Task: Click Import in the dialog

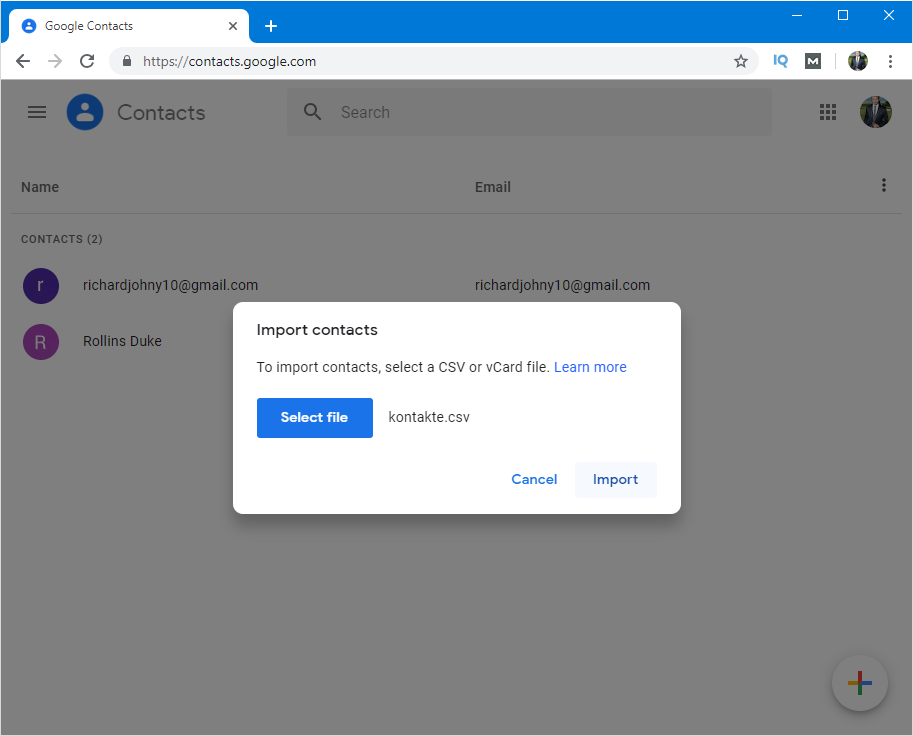Action: pyautogui.click(x=615, y=480)
